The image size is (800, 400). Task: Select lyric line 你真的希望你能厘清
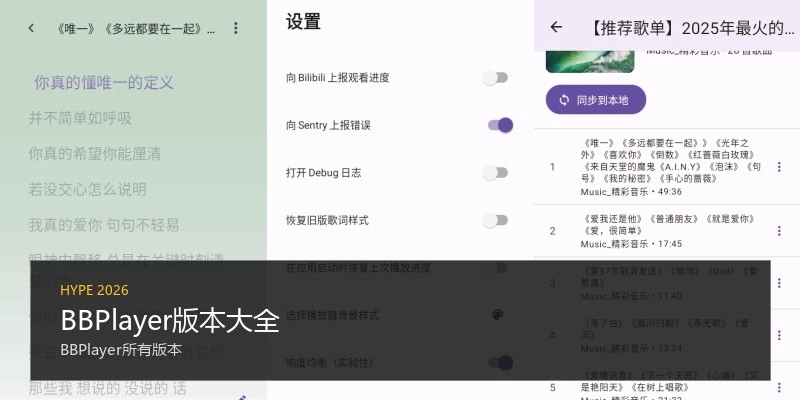point(95,154)
